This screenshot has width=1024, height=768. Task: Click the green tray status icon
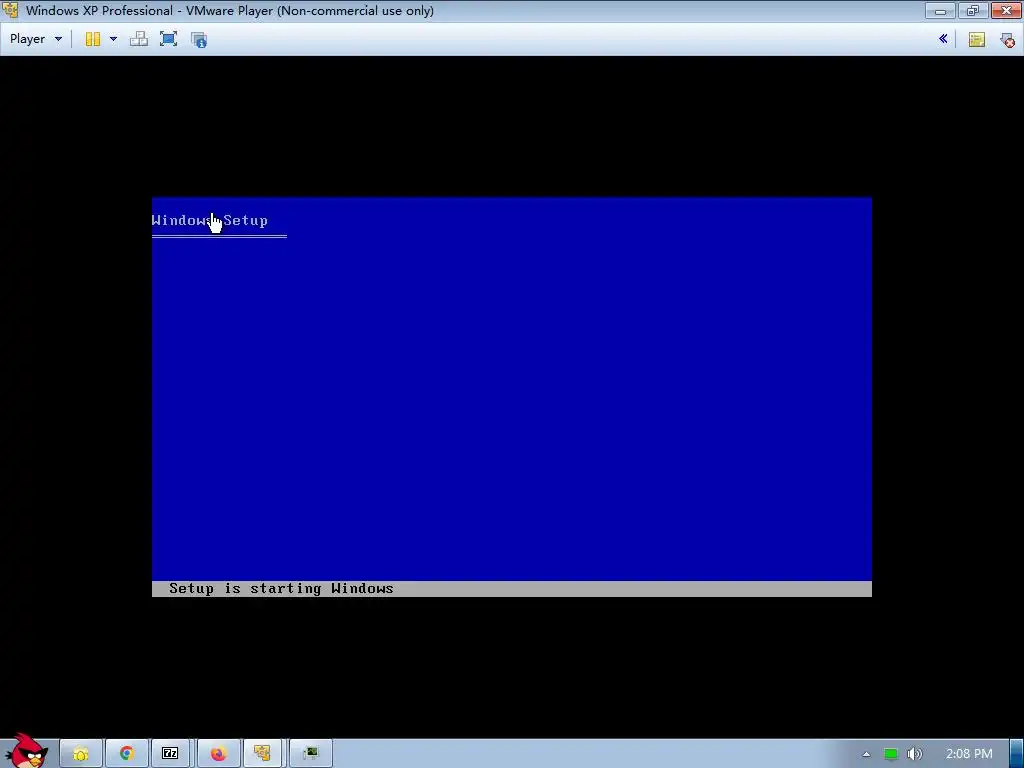pos(891,754)
